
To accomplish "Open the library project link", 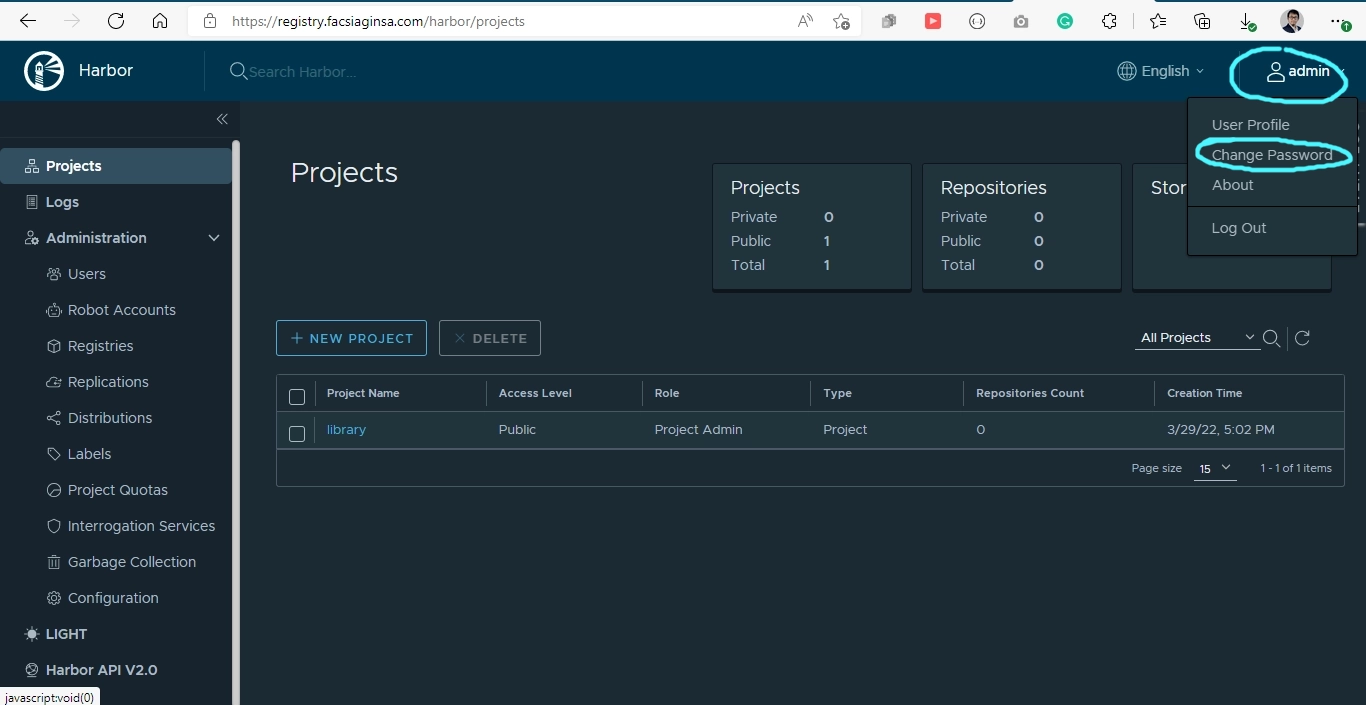I will 346,429.
